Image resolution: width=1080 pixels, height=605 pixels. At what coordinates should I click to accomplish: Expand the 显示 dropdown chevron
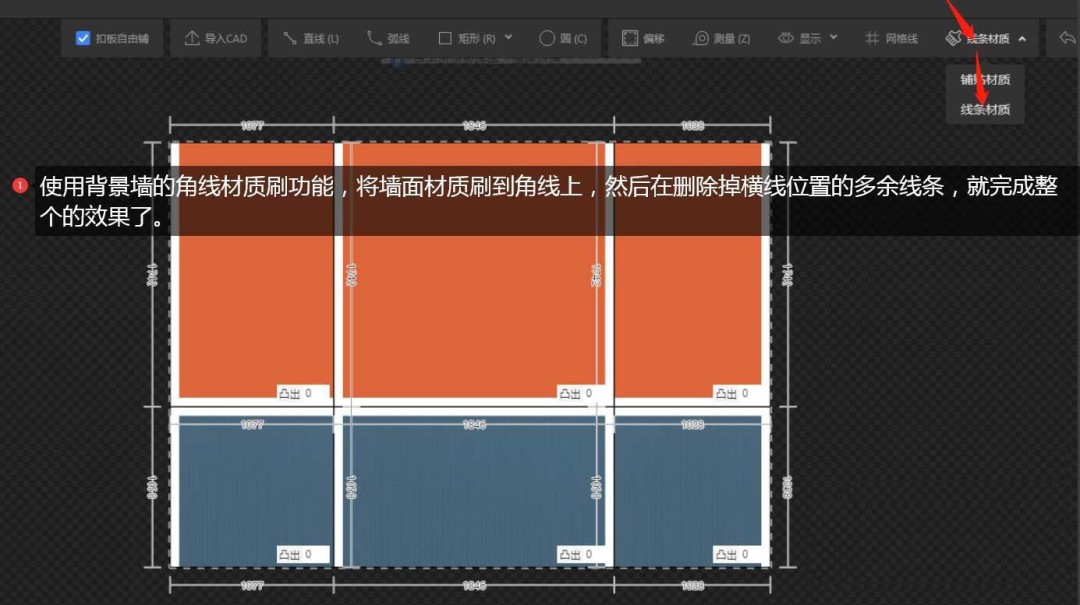coord(834,38)
